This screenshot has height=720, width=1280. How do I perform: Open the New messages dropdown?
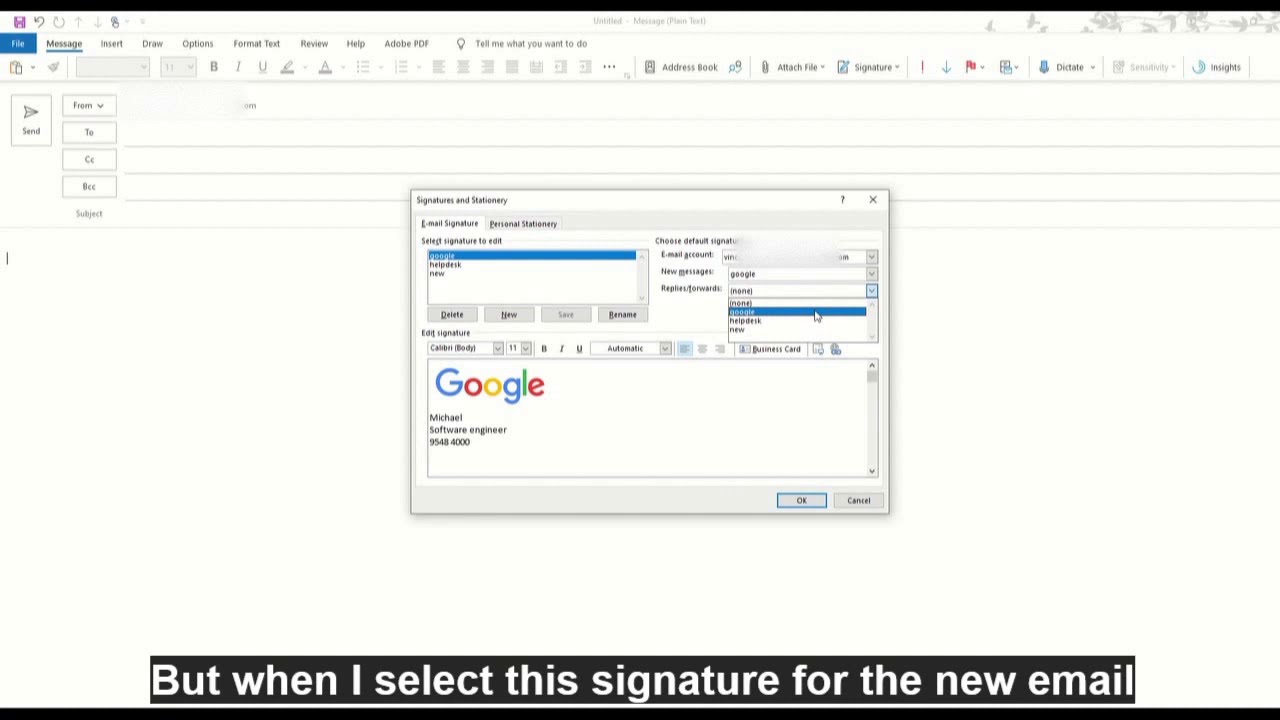point(872,274)
